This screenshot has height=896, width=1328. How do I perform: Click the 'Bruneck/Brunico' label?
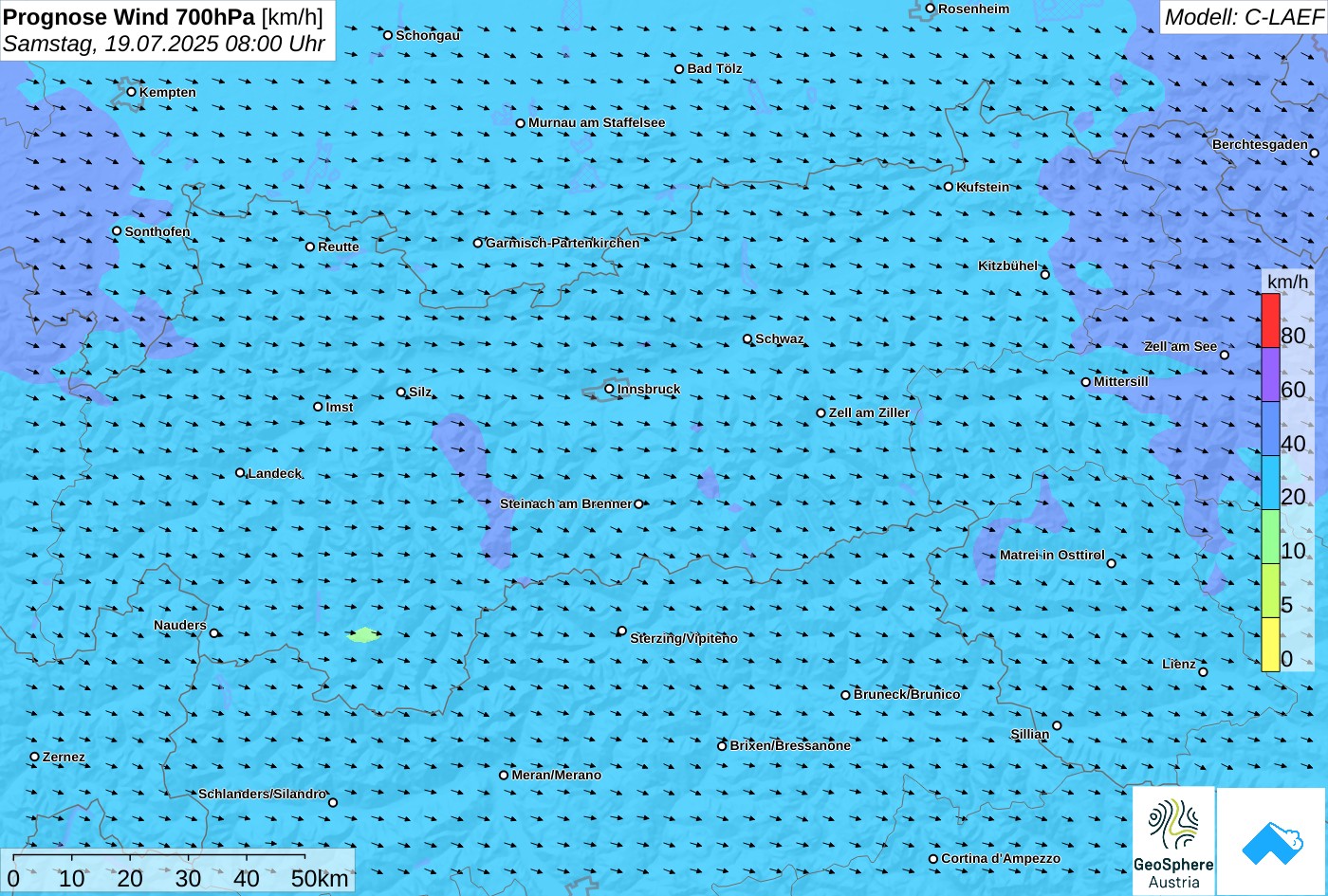coord(907,694)
